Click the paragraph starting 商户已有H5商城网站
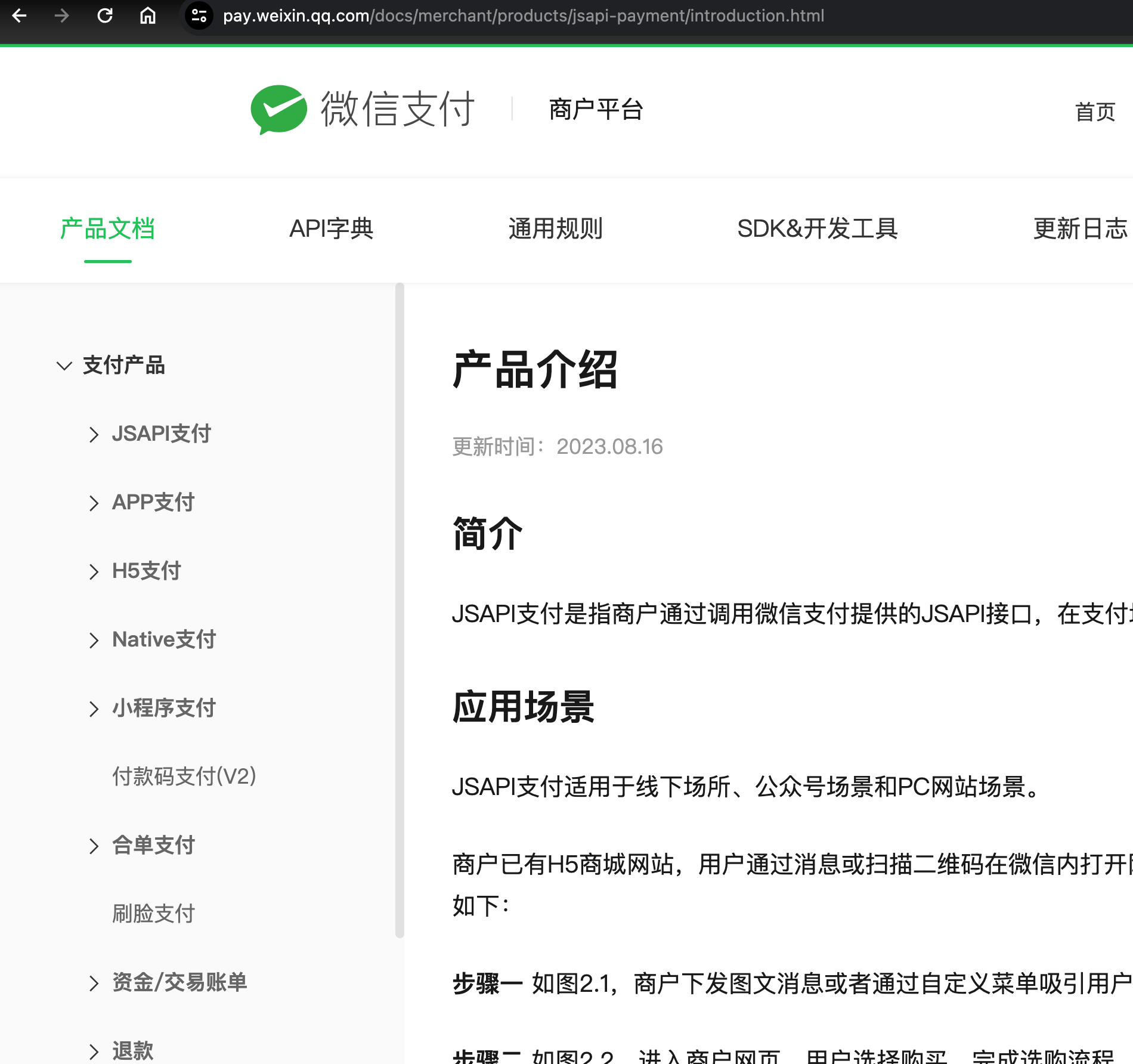Viewport: 1133px width, 1064px height. pyautogui.click(x=793, y=886)
